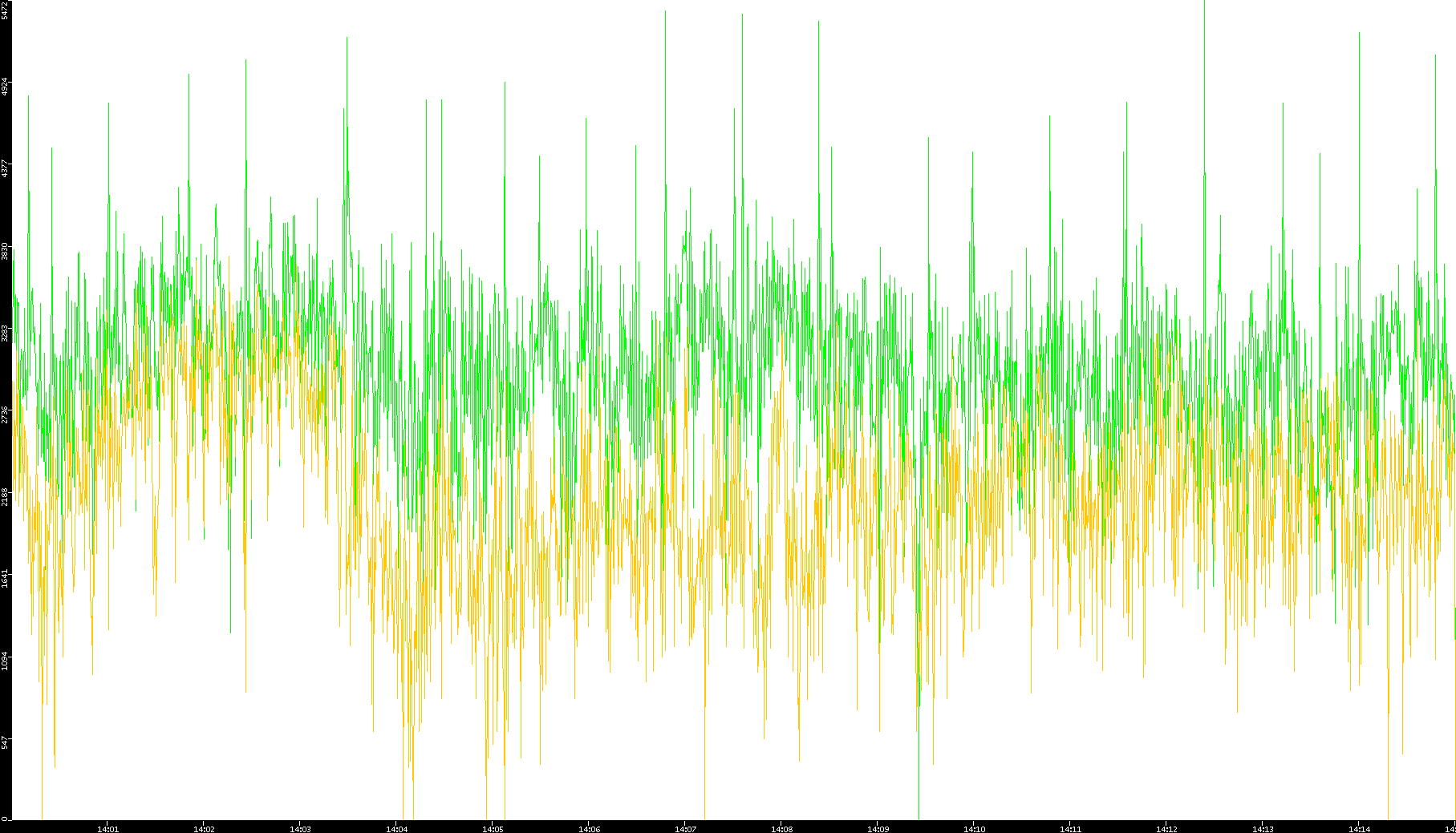
Task: Click the 14:11 time label
Action: (1071, 828)
